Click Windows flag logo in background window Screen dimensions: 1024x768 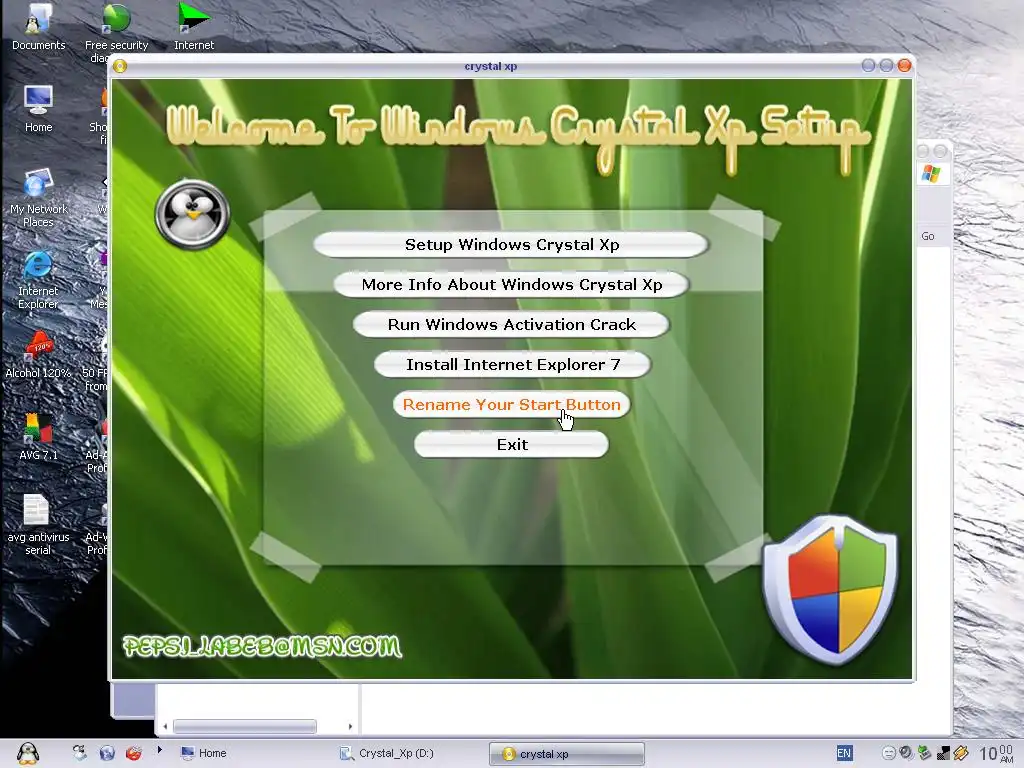(x=931, y=174)
